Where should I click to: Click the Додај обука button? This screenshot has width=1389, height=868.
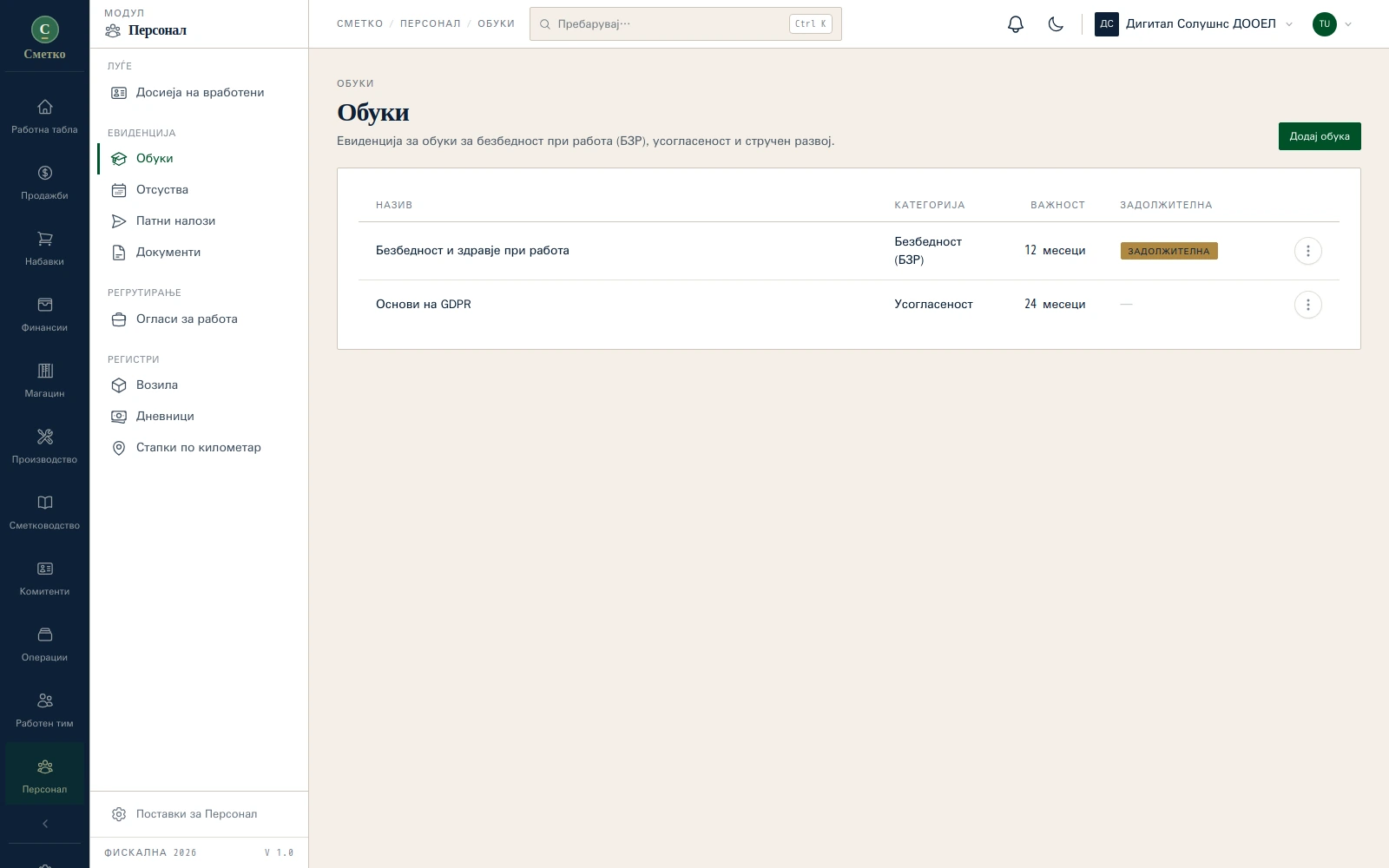pos(1320,136)
